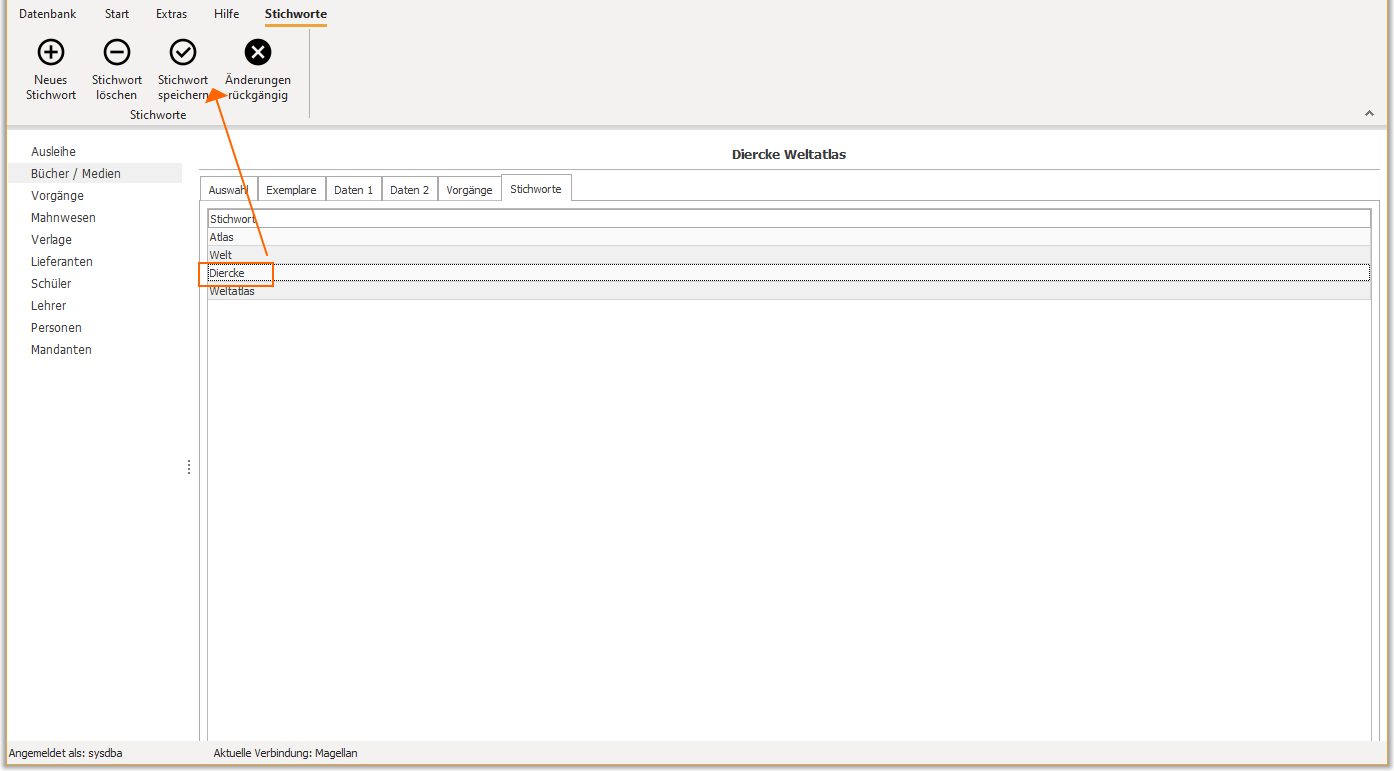Image resolution: width=1394 pixels, height=771 pixels.
Task: Select the Auswahl tab
Action: (x=228, y=190)
